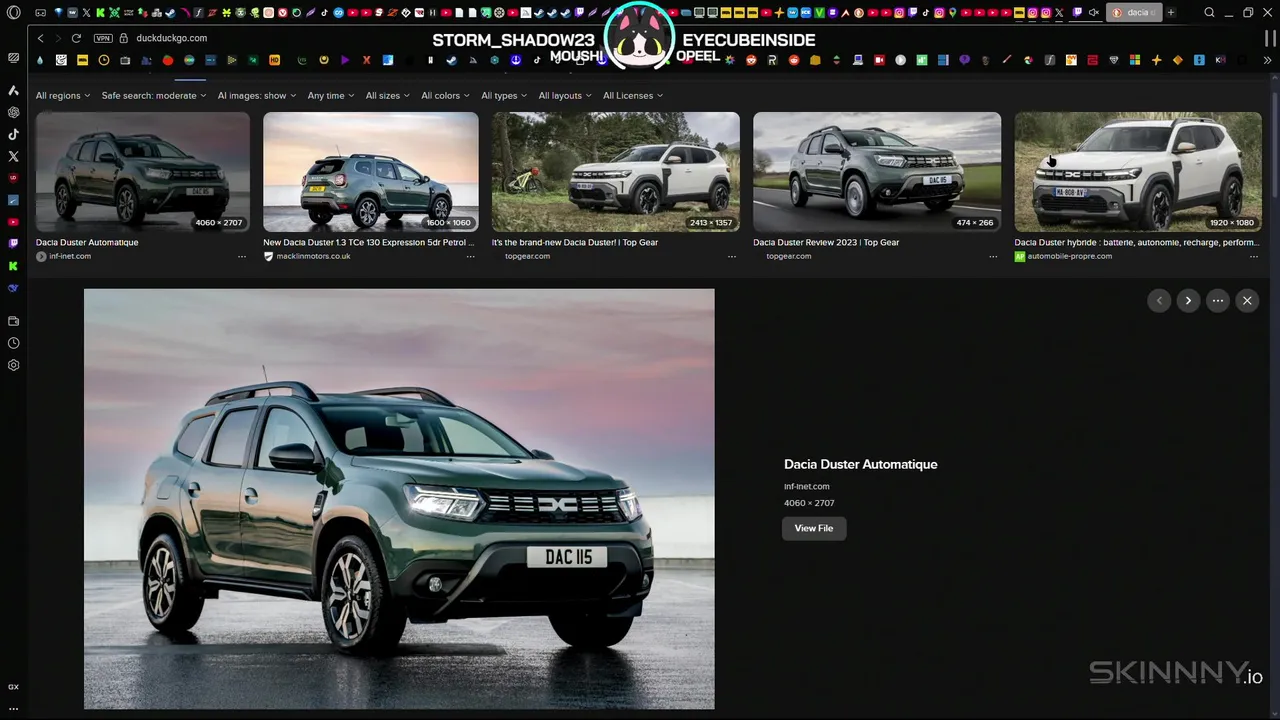Open sidebar settings gear
The image size is (1280, 720).
(13, 365)
